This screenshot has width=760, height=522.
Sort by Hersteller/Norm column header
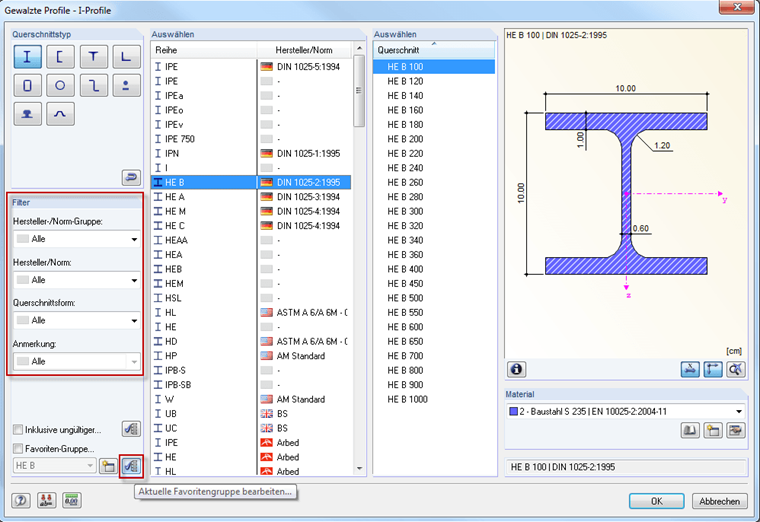point(304,50)
